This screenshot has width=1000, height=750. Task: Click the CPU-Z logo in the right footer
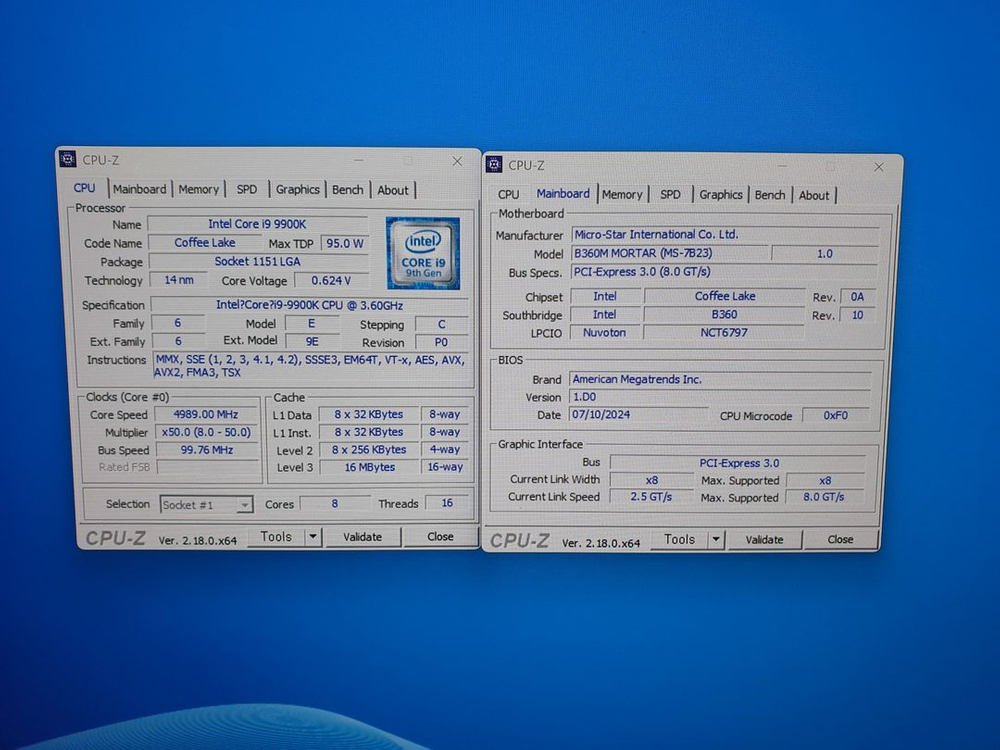click(x=521, y=539)
